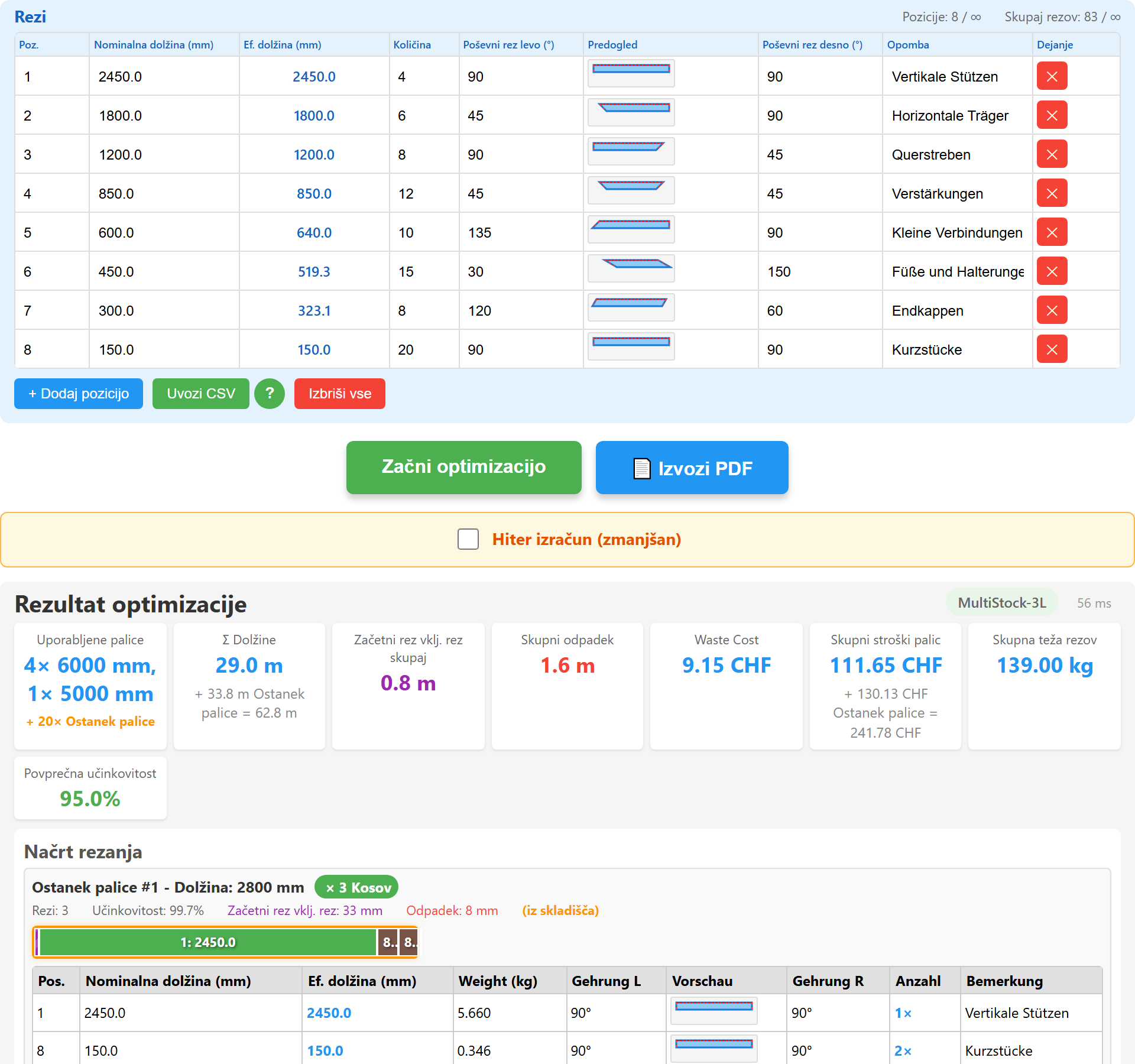This screenshot has width=1135, height=1064.
Task: Start optimization with Začni optimizacijo
Action: click(464, 467)
